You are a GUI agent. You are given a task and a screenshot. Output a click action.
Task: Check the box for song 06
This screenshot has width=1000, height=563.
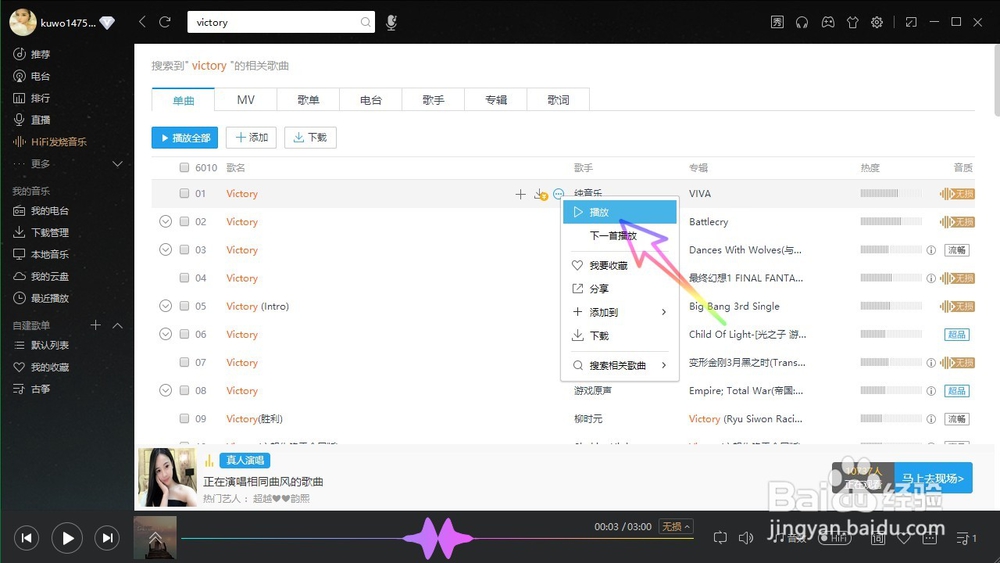pos(184,334)
